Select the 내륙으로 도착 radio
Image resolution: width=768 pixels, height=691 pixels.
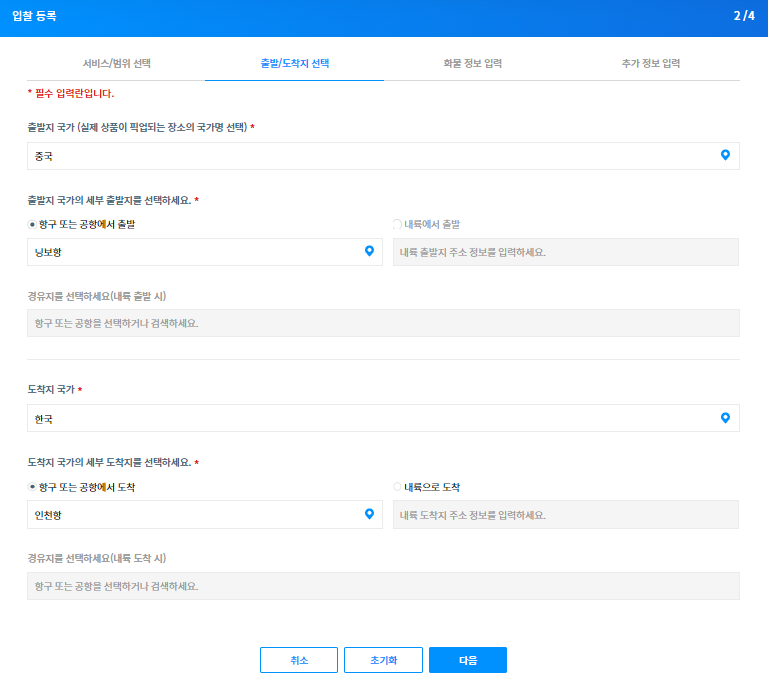click(x=397, y=487)
